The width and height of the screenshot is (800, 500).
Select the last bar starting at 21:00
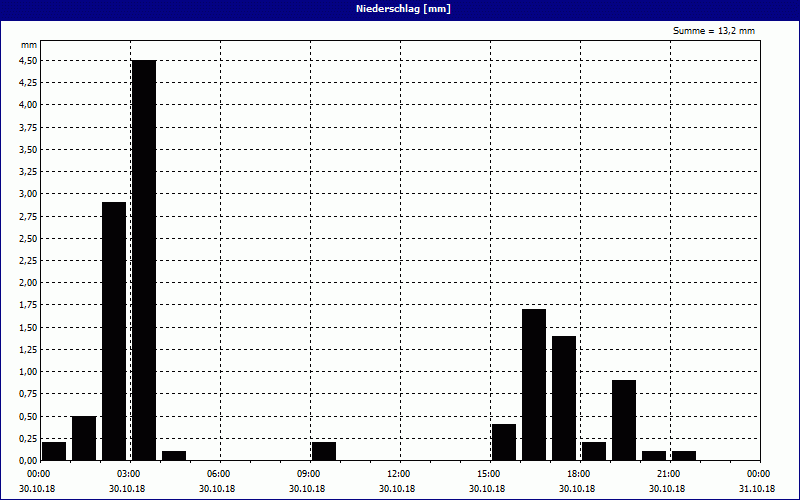click(684, 456)
